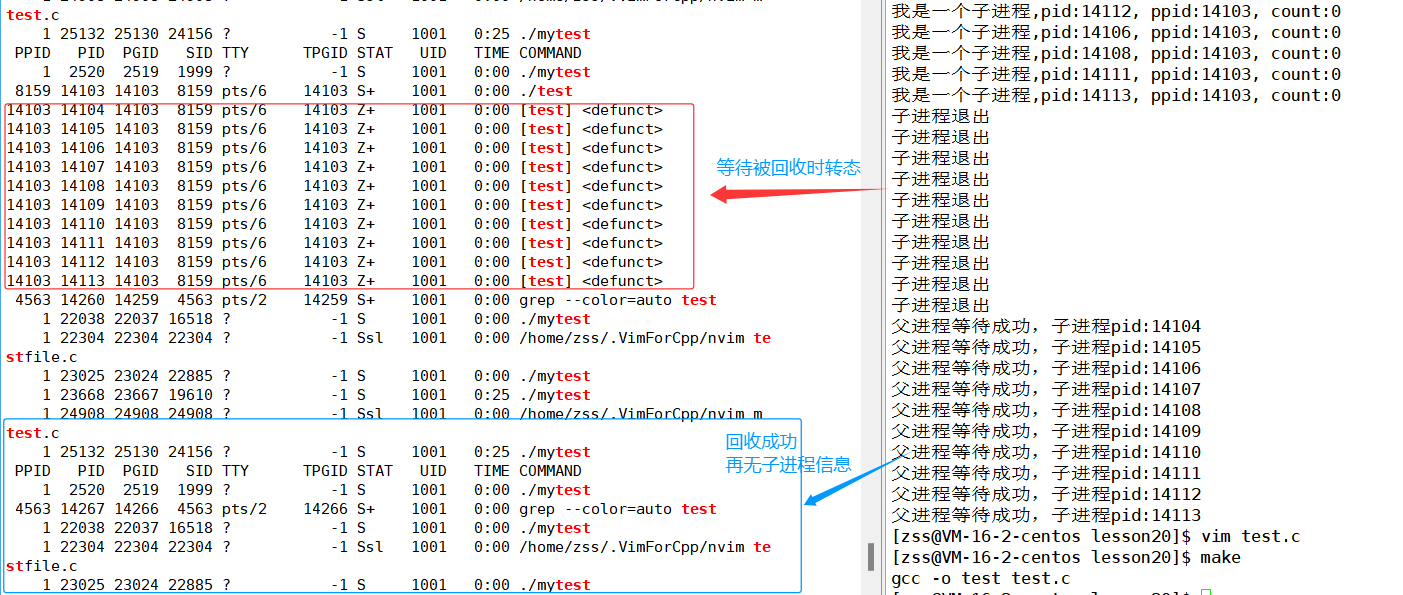Click the line 父进程等待成功, 子进程pid:14110
This screenshot has width=1403, height=595.
1046,452
